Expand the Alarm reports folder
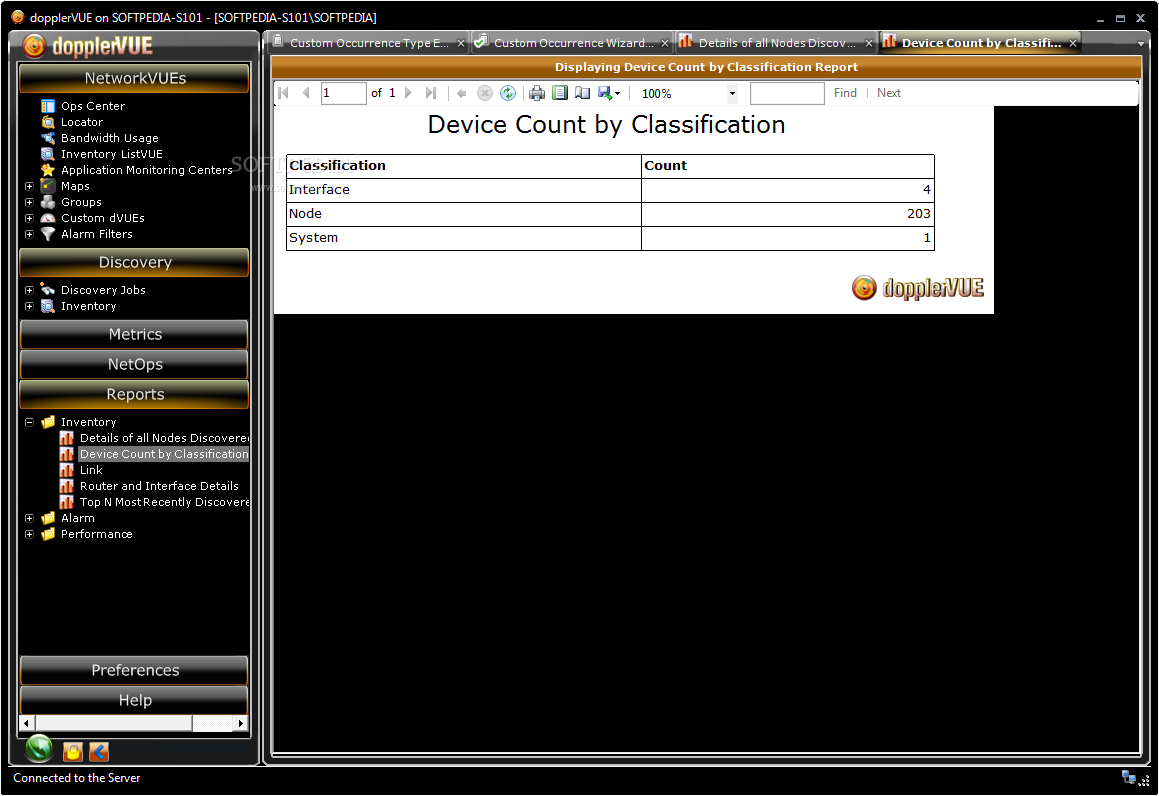The height and width of the screenshot is (796, 1159). [x=29, y=518]
